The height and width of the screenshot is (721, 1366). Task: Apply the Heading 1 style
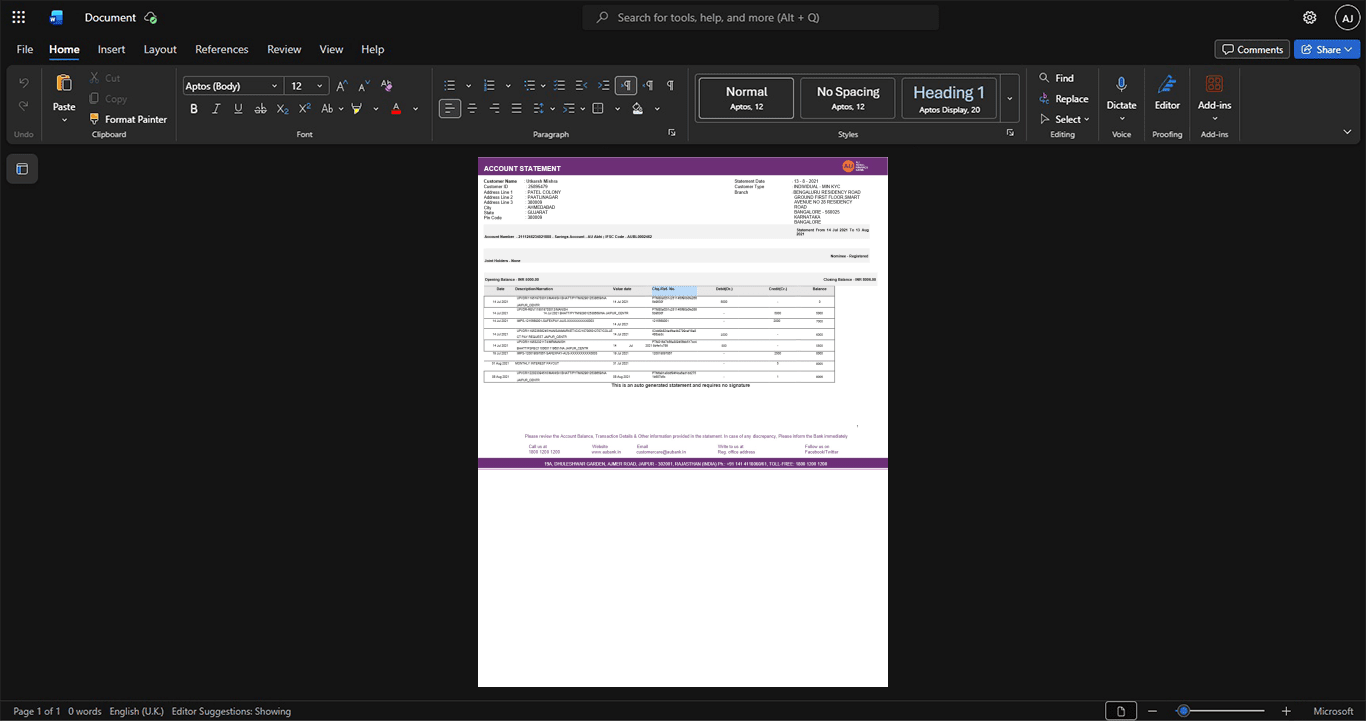pyautogui.click(x=949, y=98)
